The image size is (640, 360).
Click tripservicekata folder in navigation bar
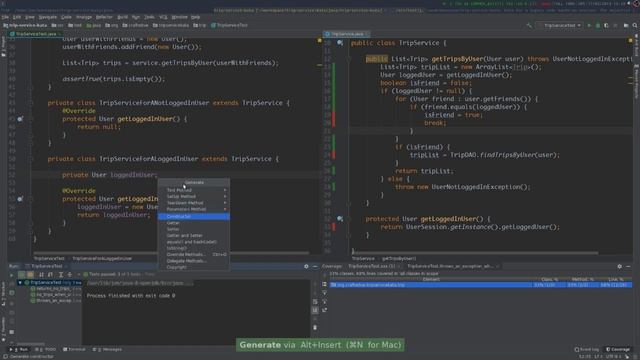pos(171,25)
